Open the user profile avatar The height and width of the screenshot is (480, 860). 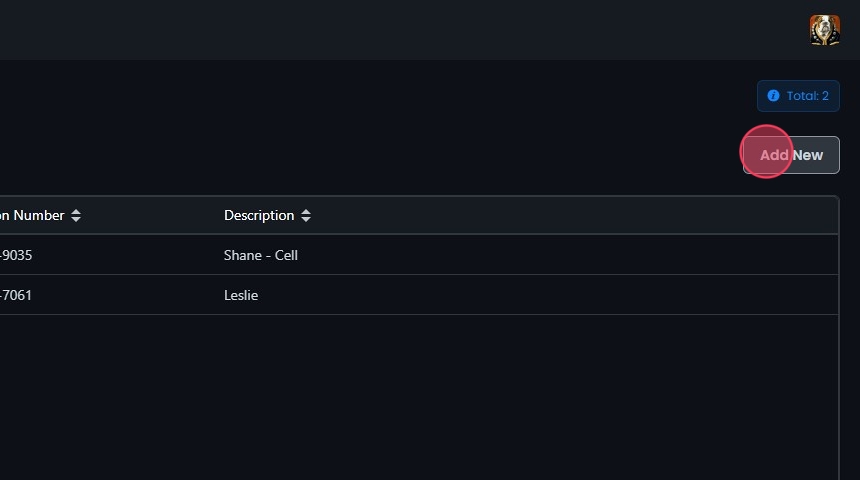pos(824,30)
